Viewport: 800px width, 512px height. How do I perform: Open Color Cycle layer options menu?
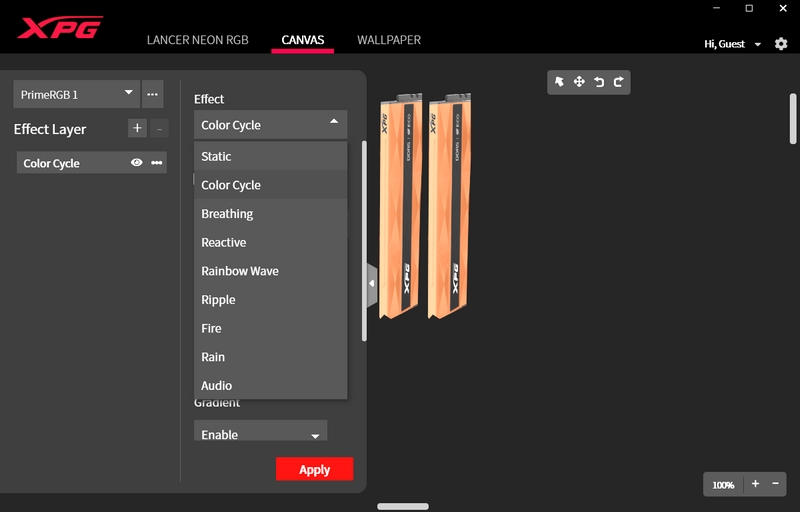(x=157, y=163)
